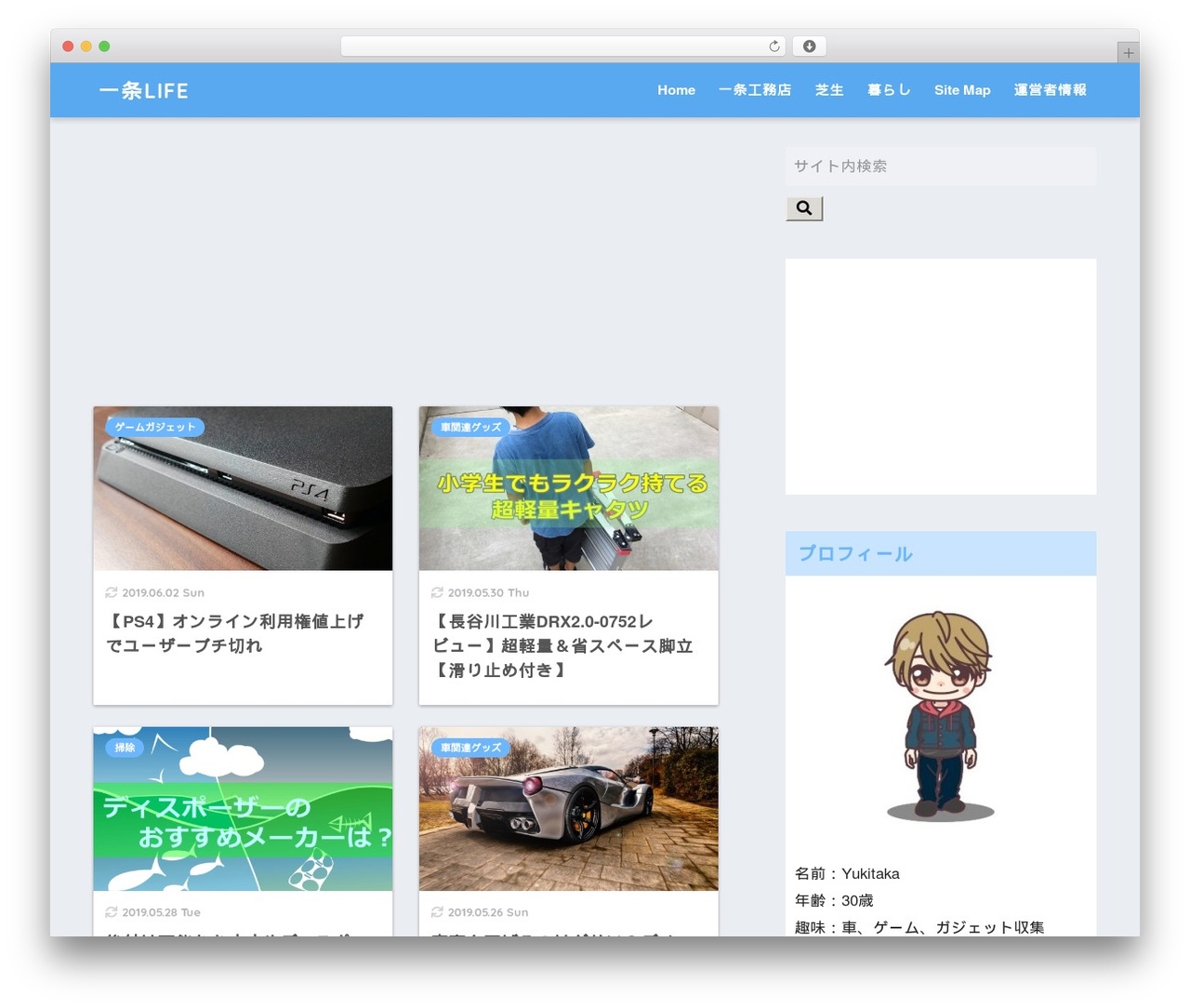
Task: Click update icon beside 2019.05.30 Thu
Action: (437, 592)
